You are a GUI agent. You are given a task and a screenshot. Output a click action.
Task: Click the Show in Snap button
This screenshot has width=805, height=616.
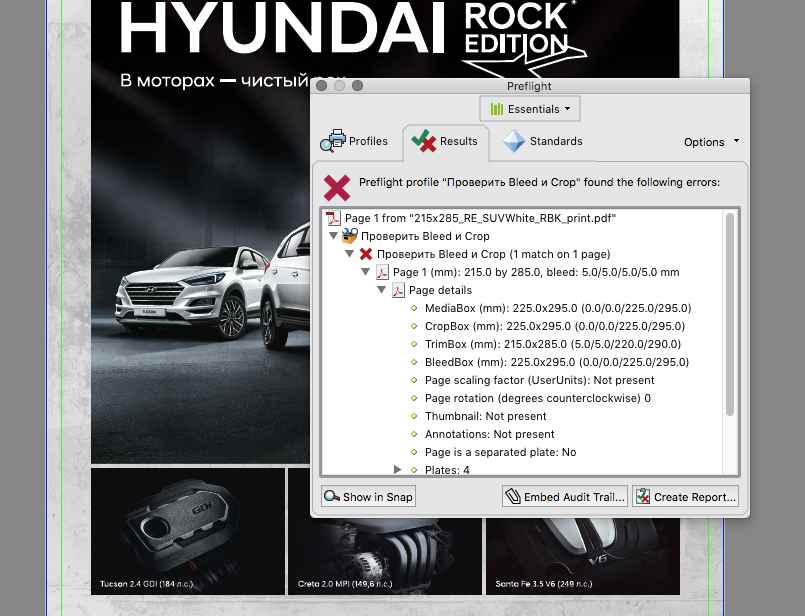pos(368,497)
